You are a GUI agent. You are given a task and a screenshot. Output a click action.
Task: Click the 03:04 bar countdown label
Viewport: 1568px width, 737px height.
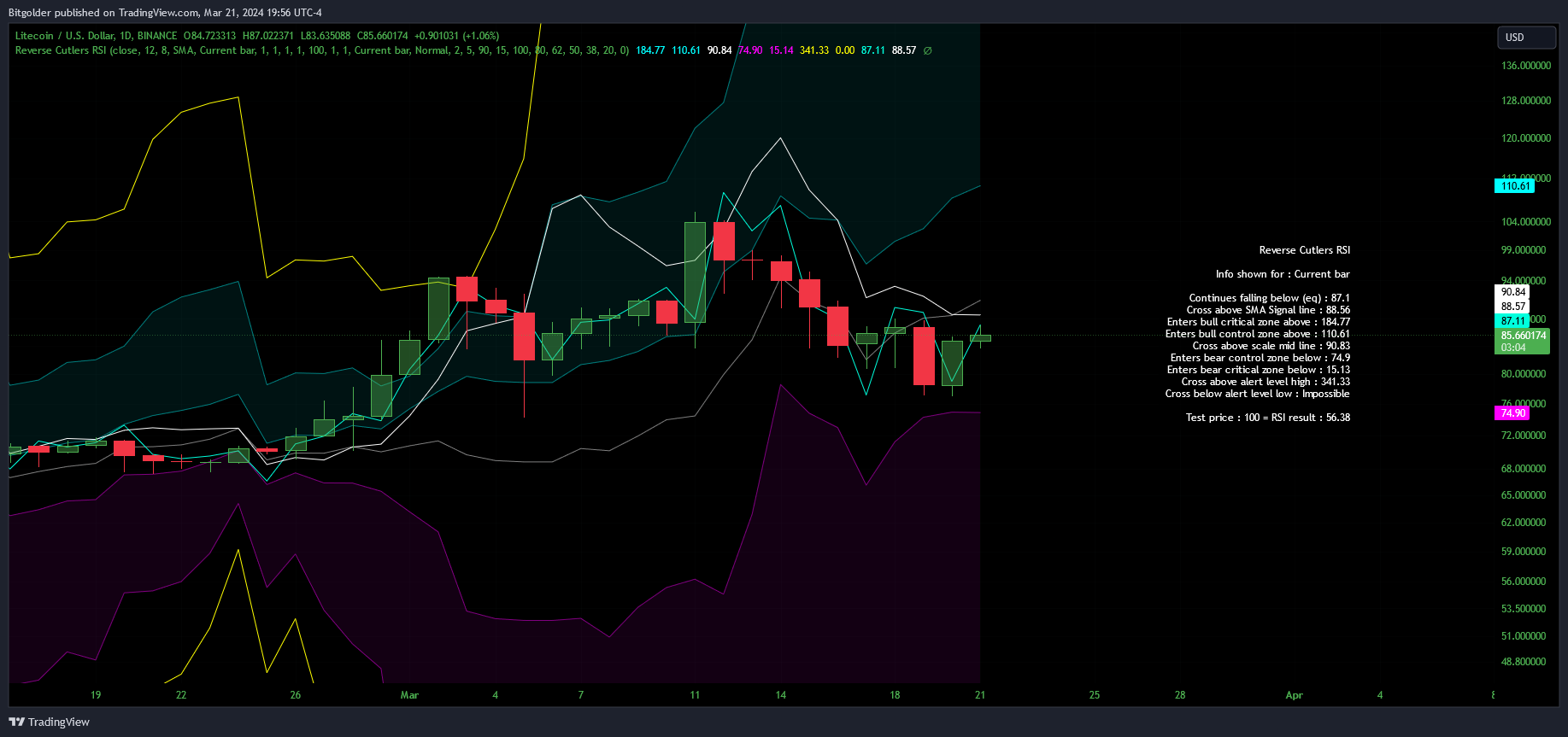point(1513,348)
